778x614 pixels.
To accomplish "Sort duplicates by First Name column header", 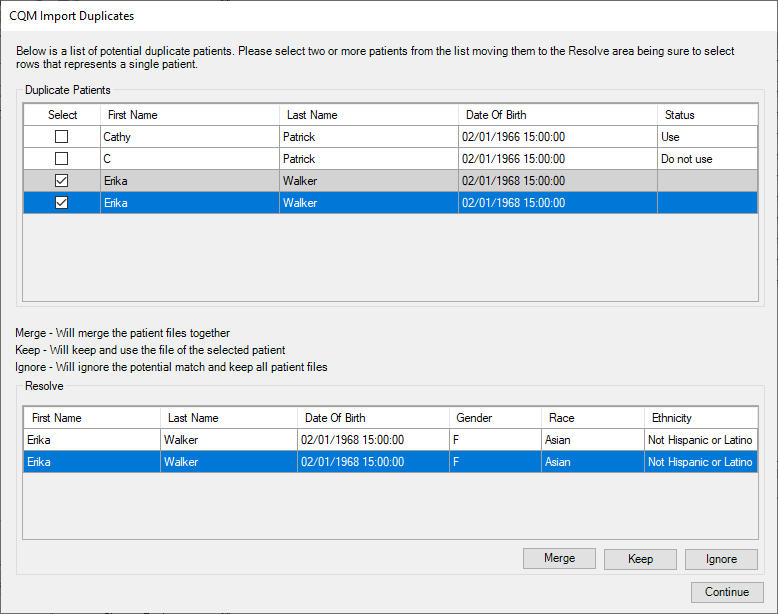I will [188, 115].
